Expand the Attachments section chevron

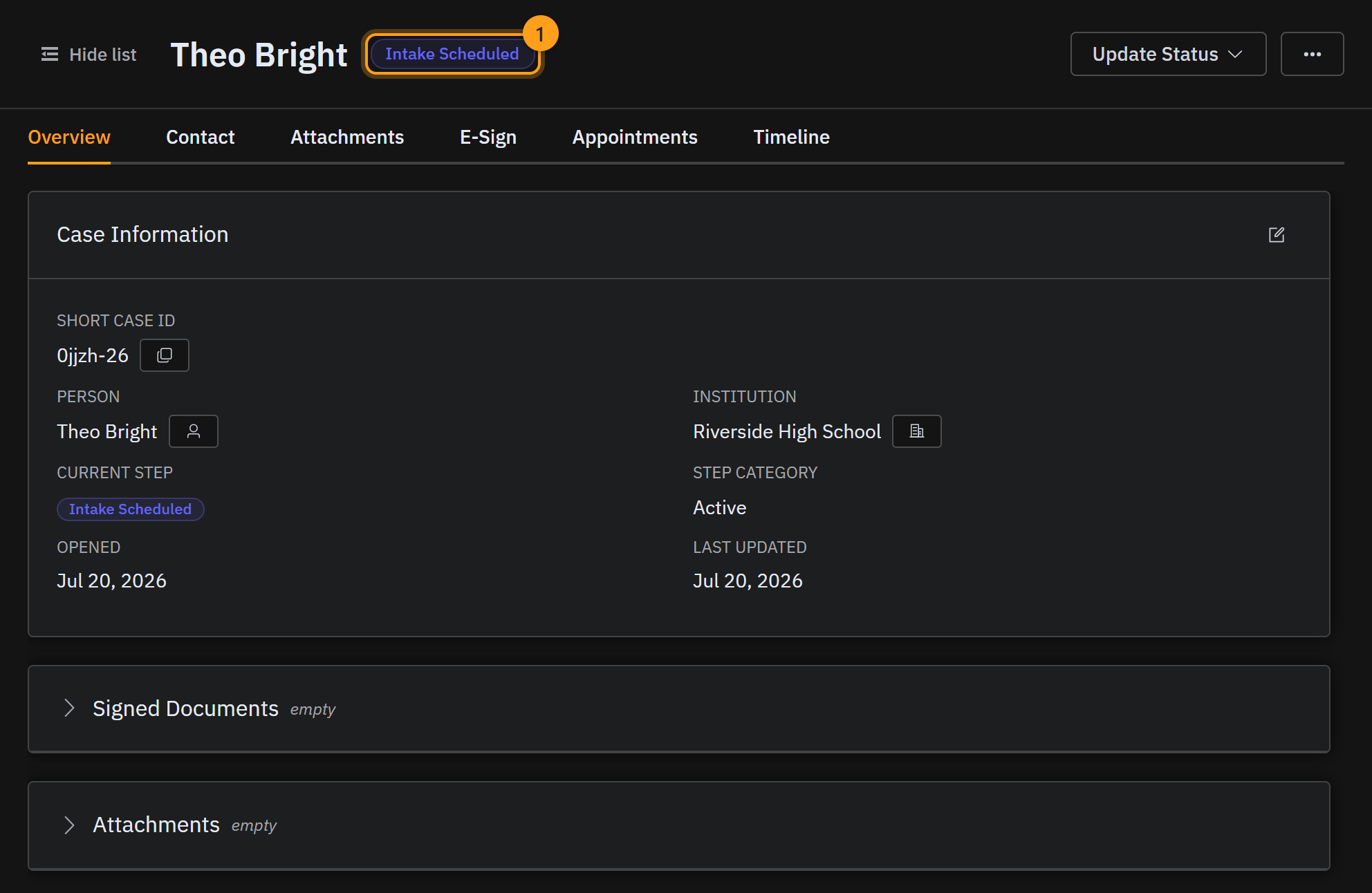click(x=69, y=825)
